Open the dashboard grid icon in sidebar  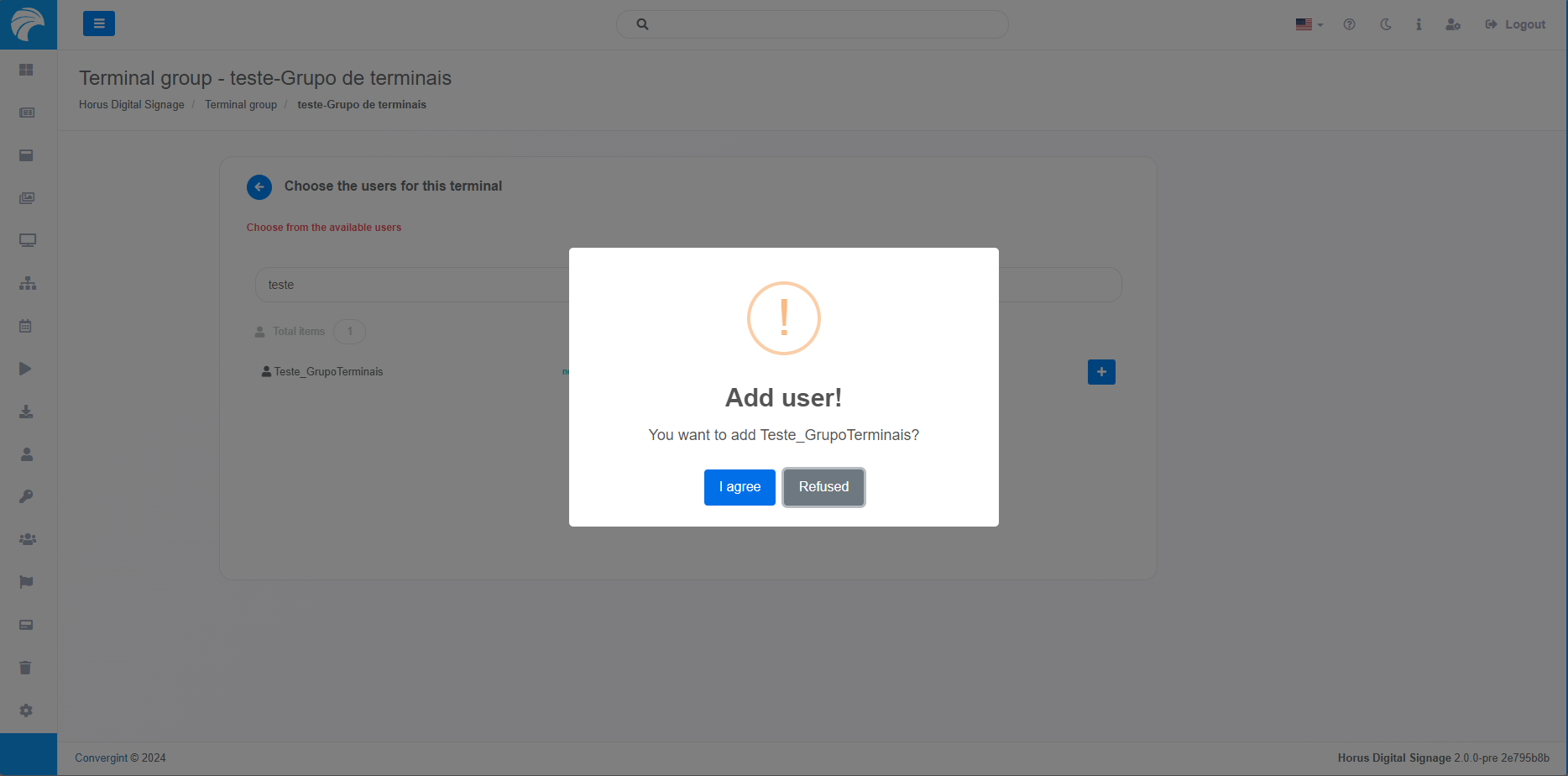(x=27, y=70)
